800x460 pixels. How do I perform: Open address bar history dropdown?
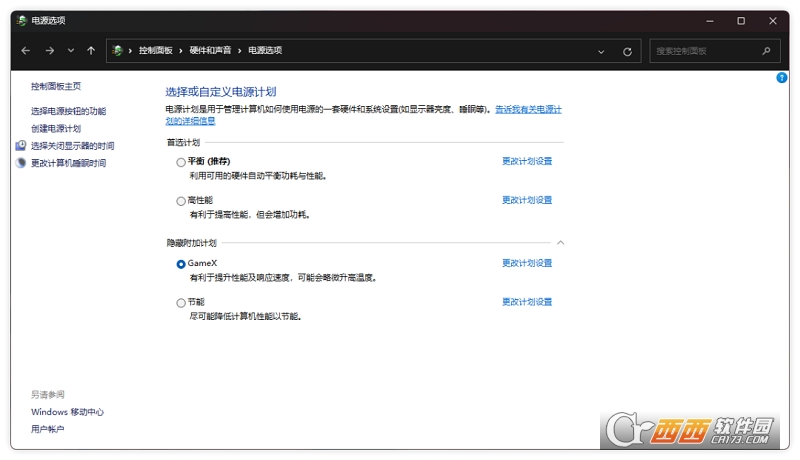pyautogui.click(x=601, y=52)
